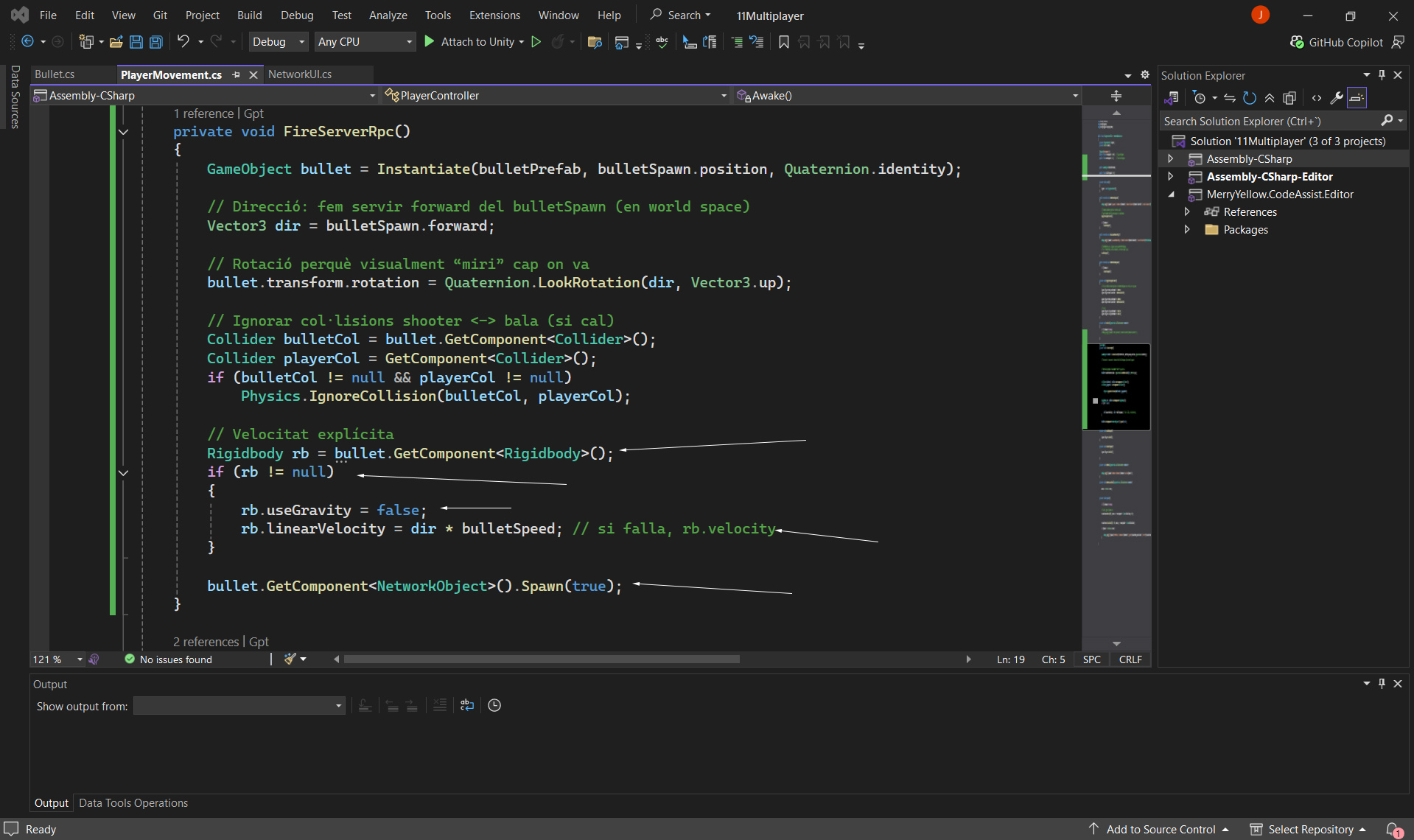The width and height of the screenshot is (1414, 840).
Task: Open the Show output from dropdown
Action: [239, 706]
